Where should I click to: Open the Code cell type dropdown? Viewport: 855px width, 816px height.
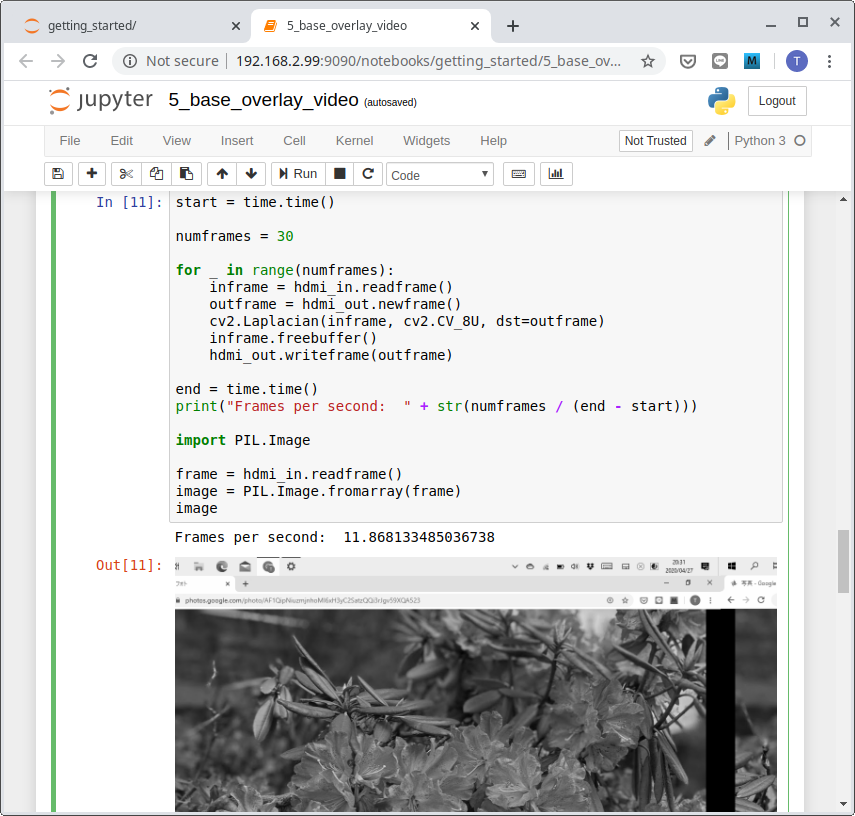point(440,175)
